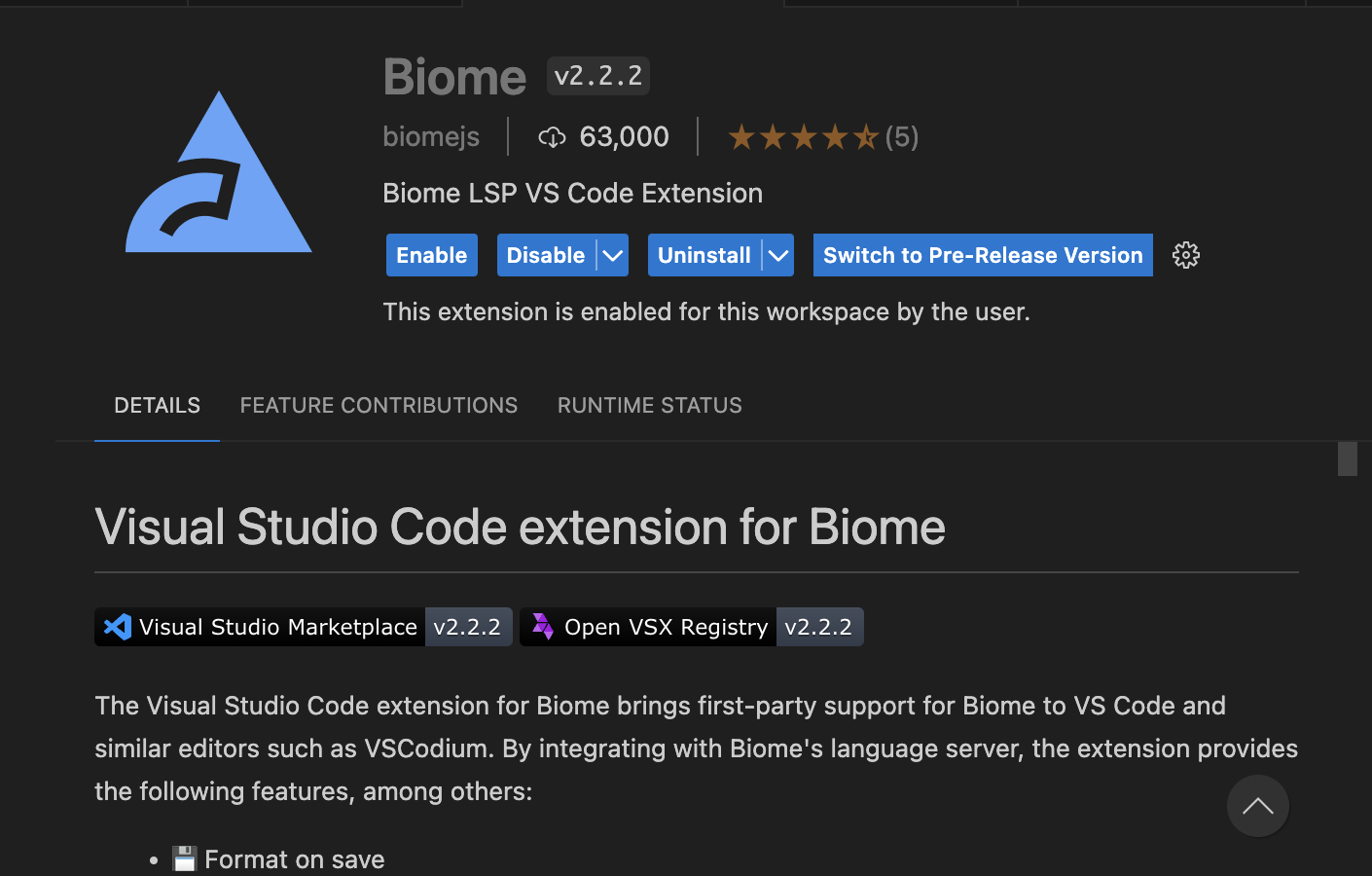Select the DETAILS tab
1372x876 pixels.
pos(157,405)
